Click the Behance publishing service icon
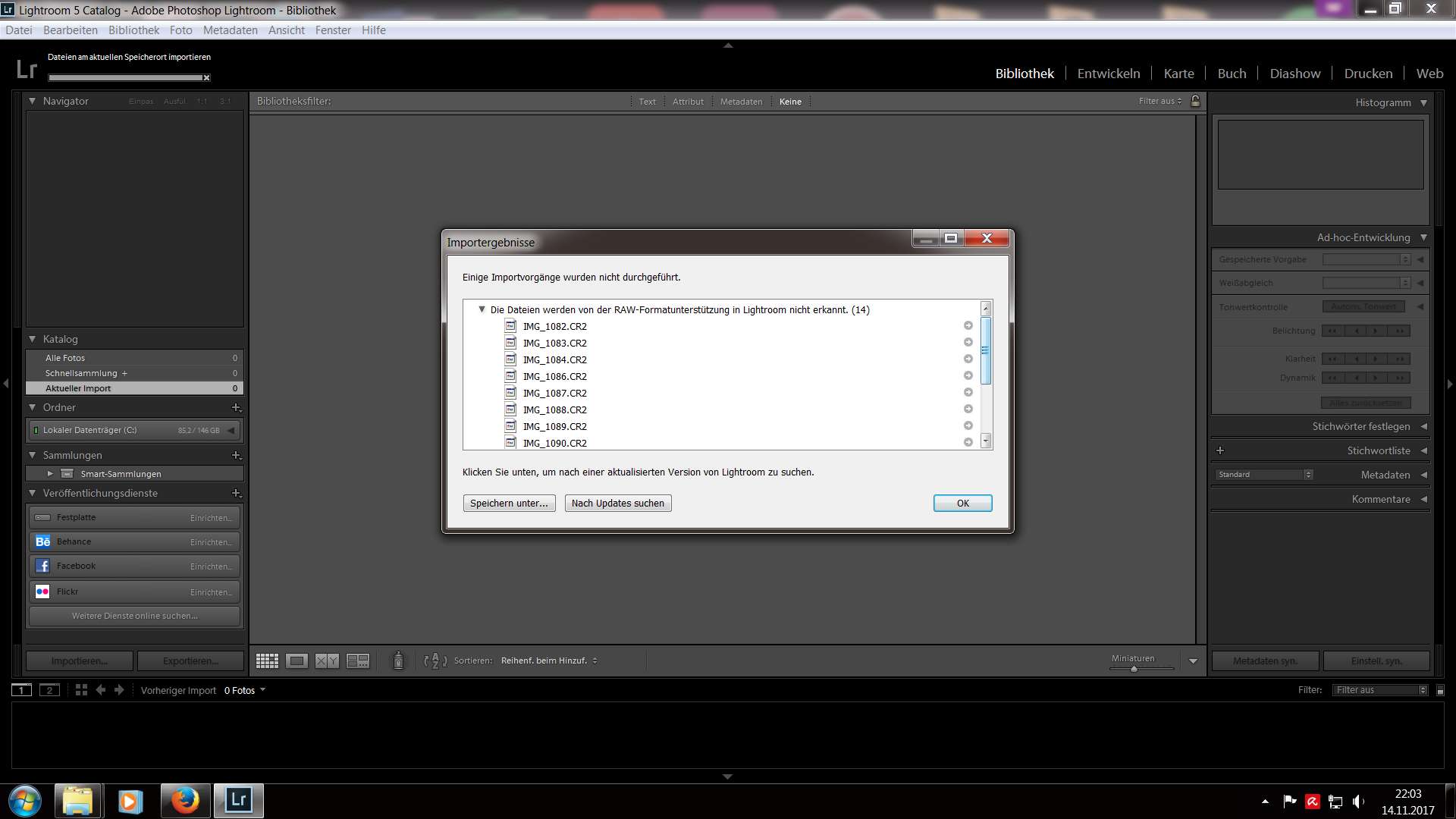The height and width of the screenshot is (819, 1456). [43, 541]
